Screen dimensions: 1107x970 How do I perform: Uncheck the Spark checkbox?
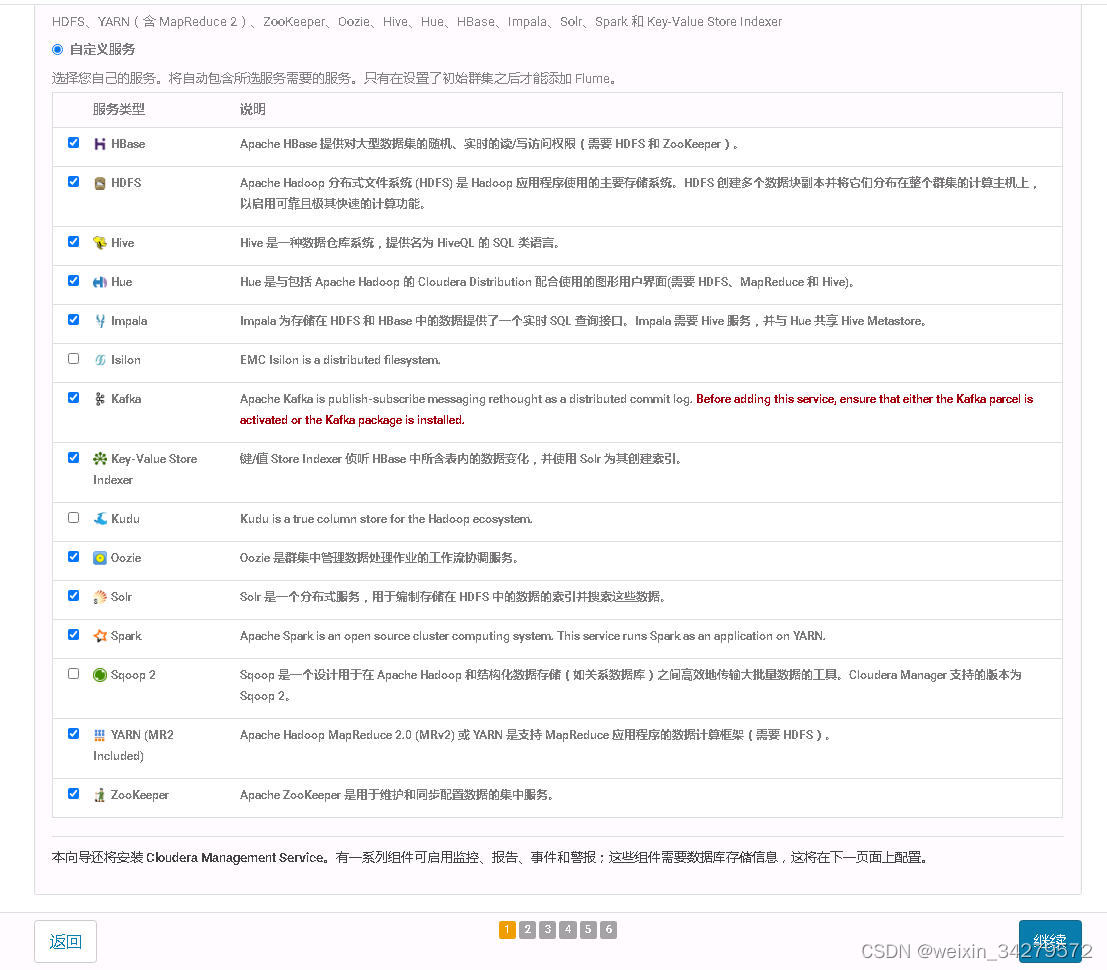point(73,635)
